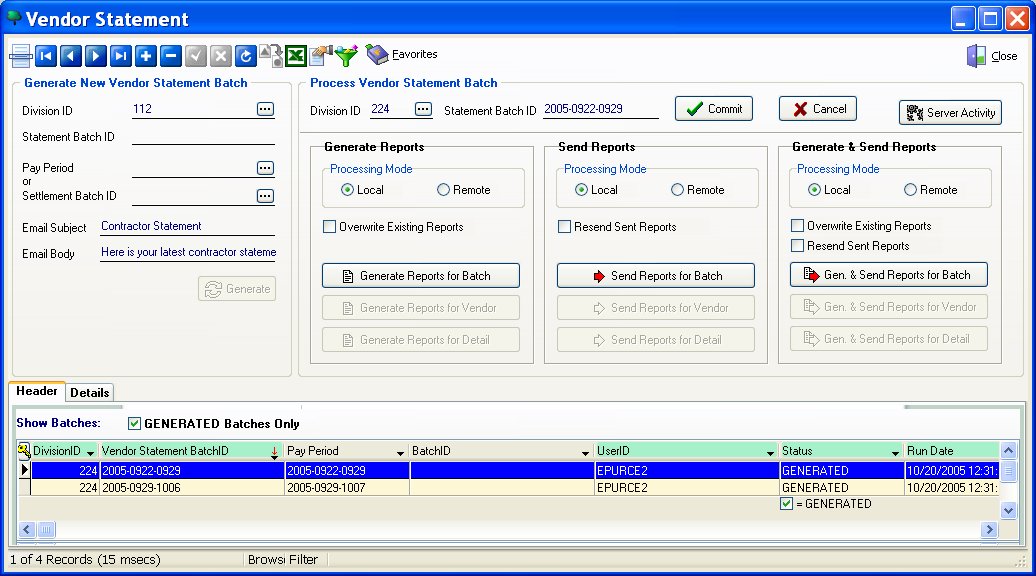Click the Email Subject input field
Viewport: 1036px width, 576px height.
187,227
